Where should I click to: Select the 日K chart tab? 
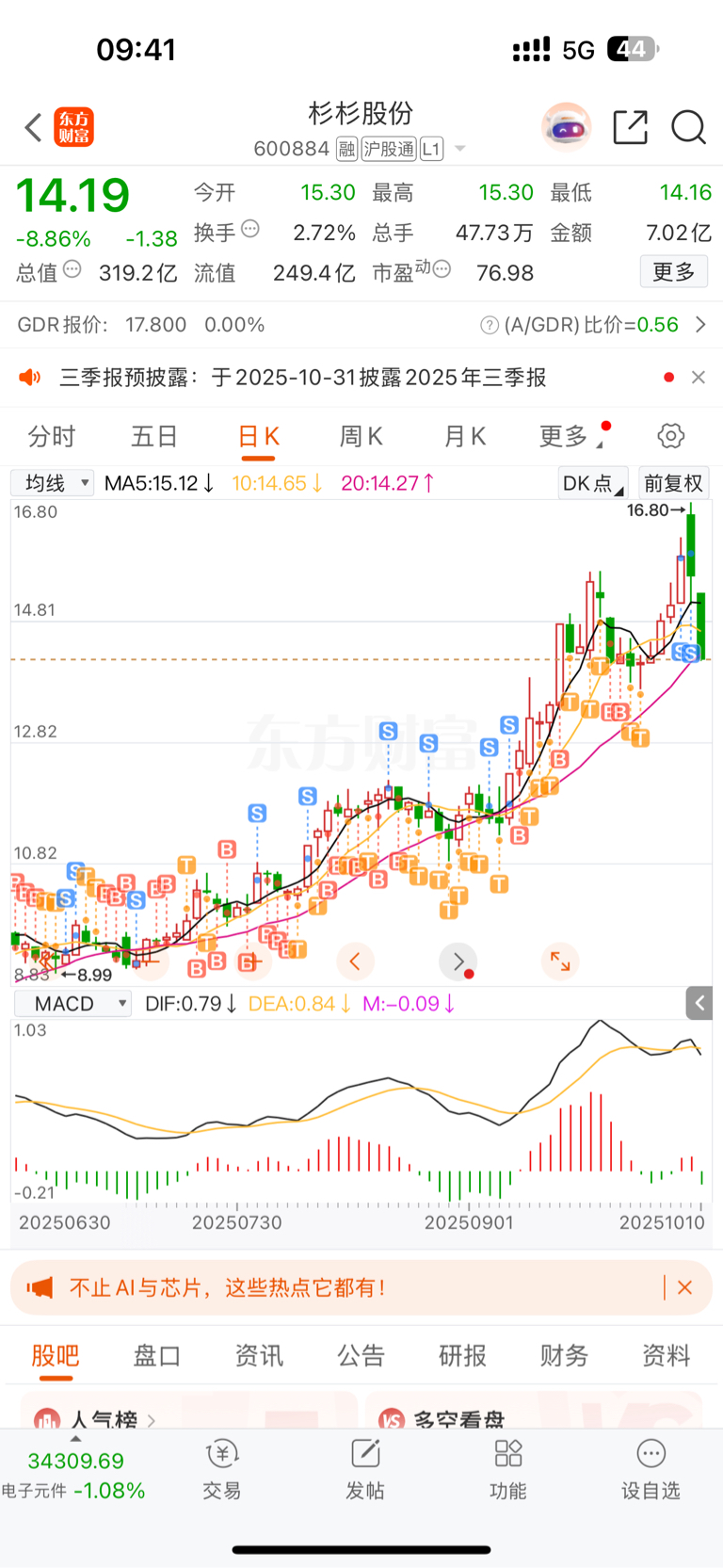coord(258,437)
